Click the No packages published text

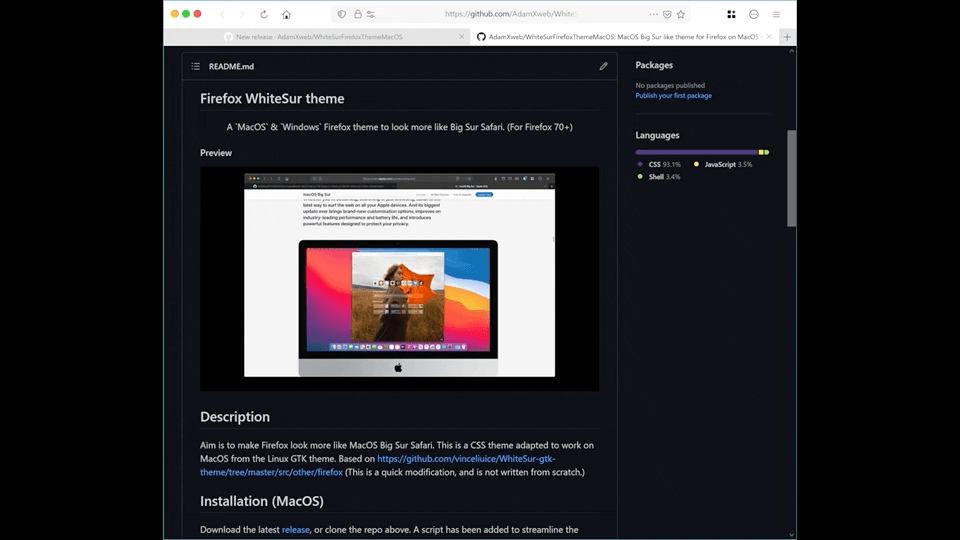[670, 85]
